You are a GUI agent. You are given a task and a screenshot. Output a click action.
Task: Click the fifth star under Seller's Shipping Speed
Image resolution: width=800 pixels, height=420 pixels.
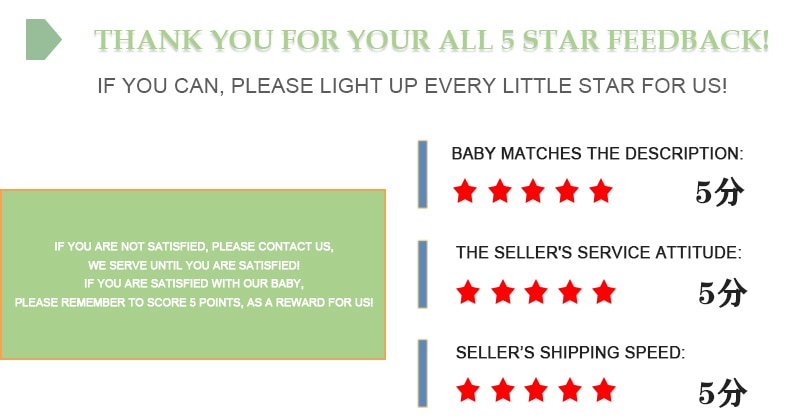pos(604,390)
